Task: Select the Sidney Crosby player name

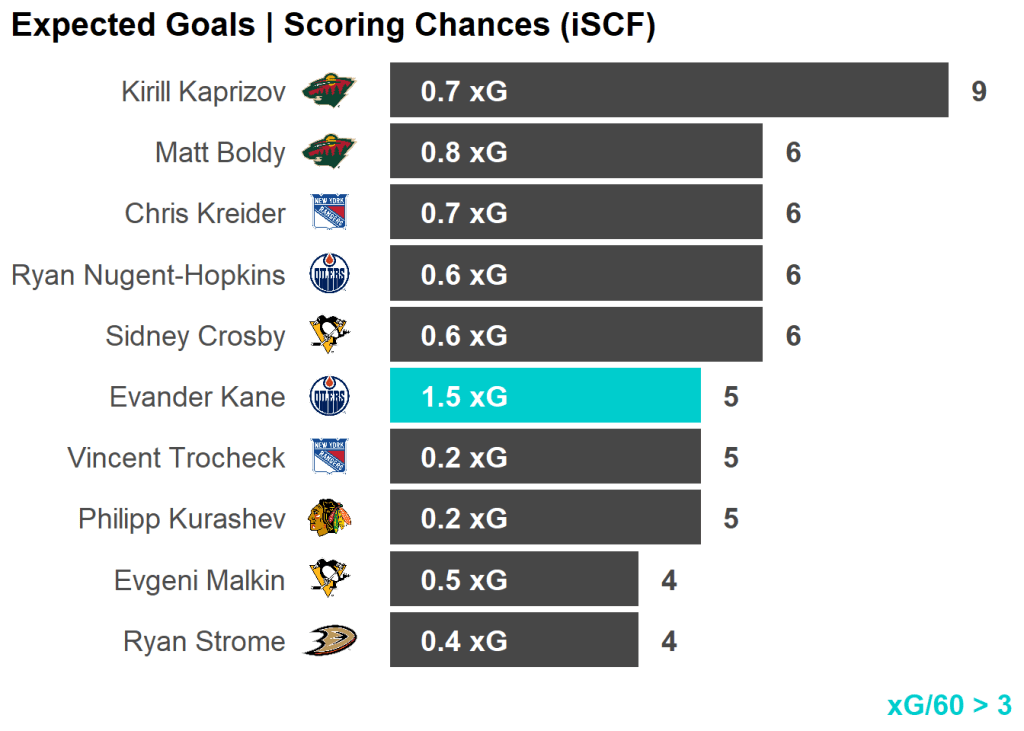Action: [195, 336]
